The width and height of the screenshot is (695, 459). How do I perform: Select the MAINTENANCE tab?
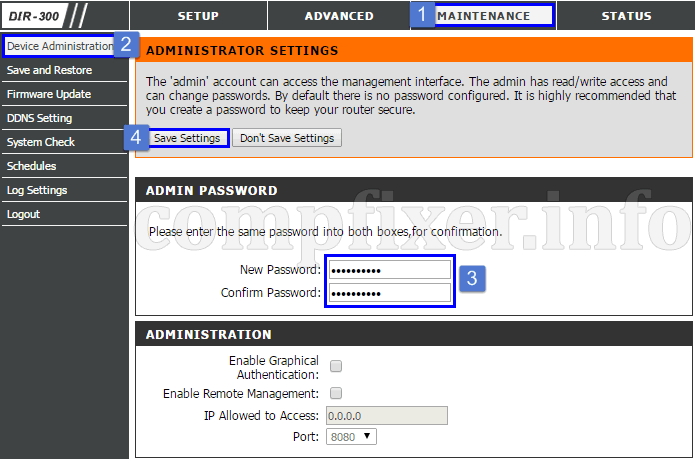click(x=484, y=16)
